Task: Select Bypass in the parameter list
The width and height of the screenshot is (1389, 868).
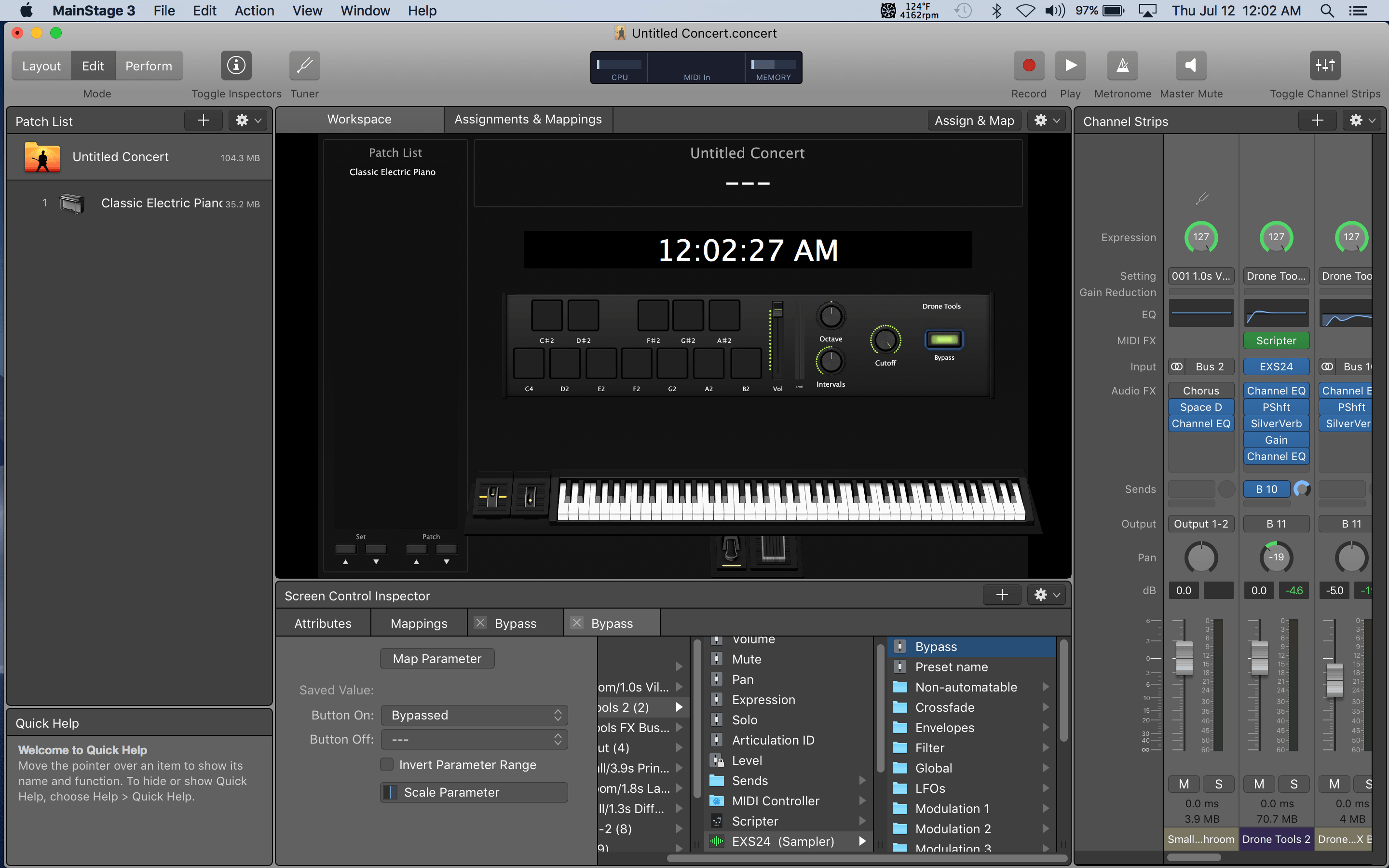Action: (972, 646)
